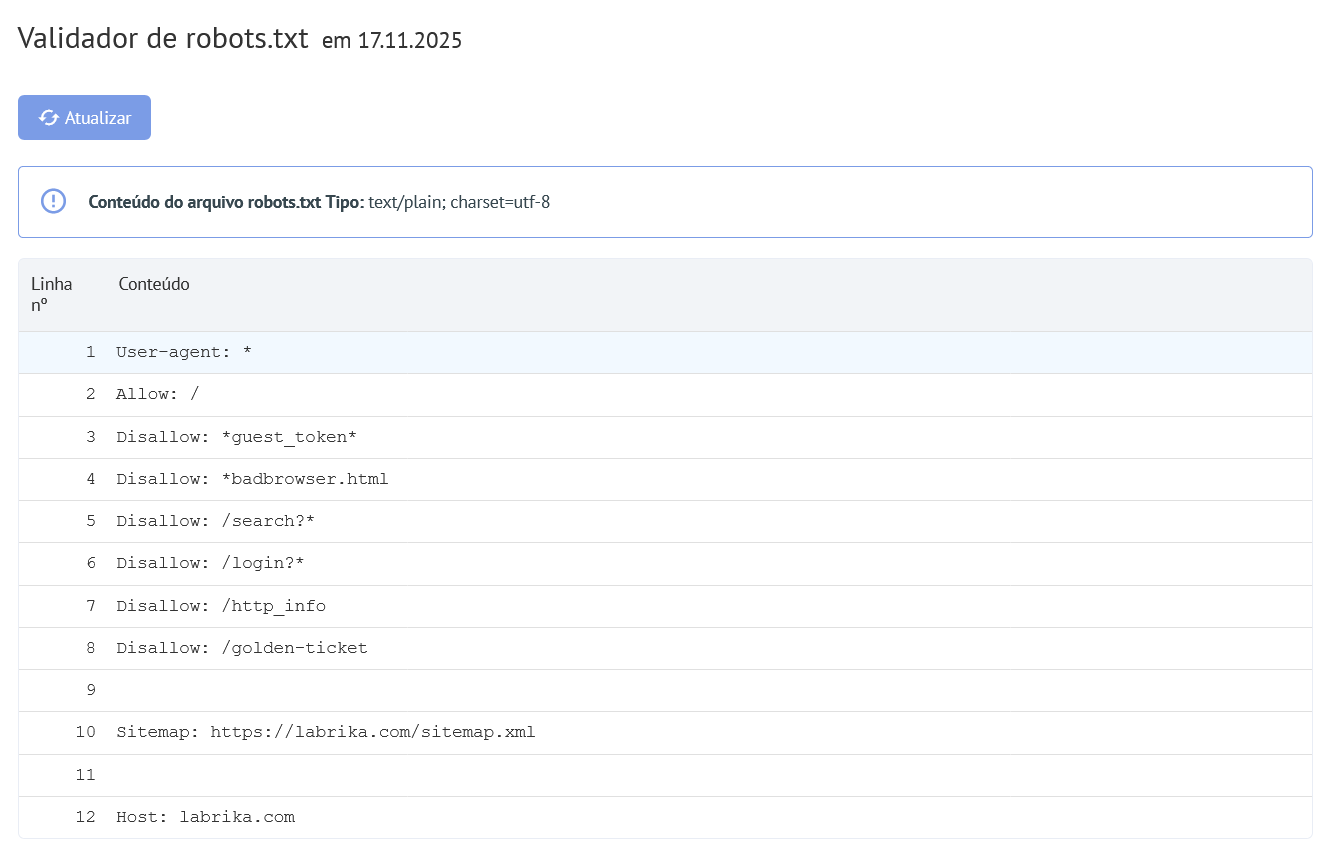Click the Linha nº column header
This screenshot has width=1331, height=855.
[x=51, y=294]
